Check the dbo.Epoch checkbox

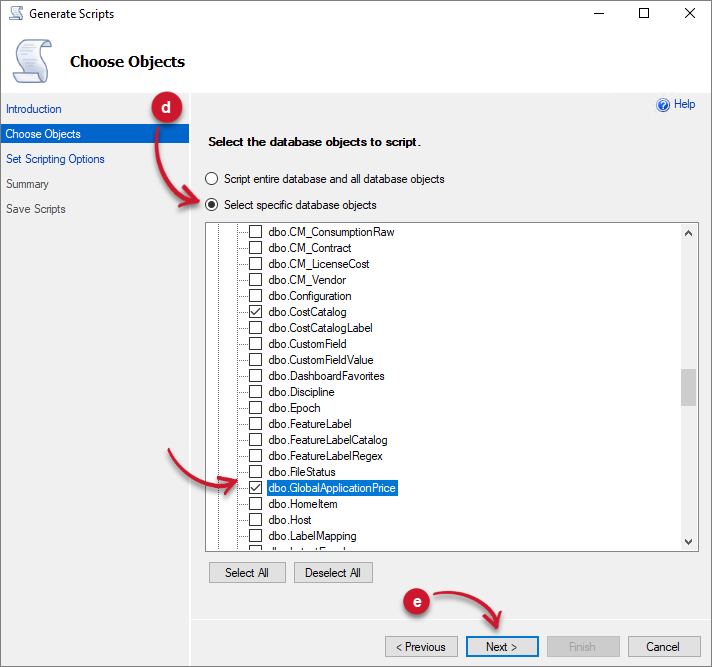click(256, 408)
